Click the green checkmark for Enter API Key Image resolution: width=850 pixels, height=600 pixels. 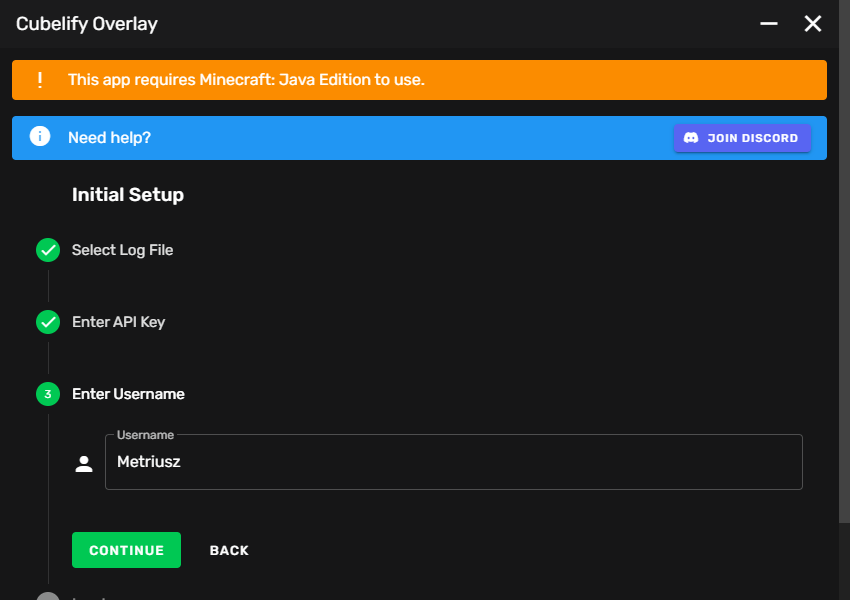48,322
